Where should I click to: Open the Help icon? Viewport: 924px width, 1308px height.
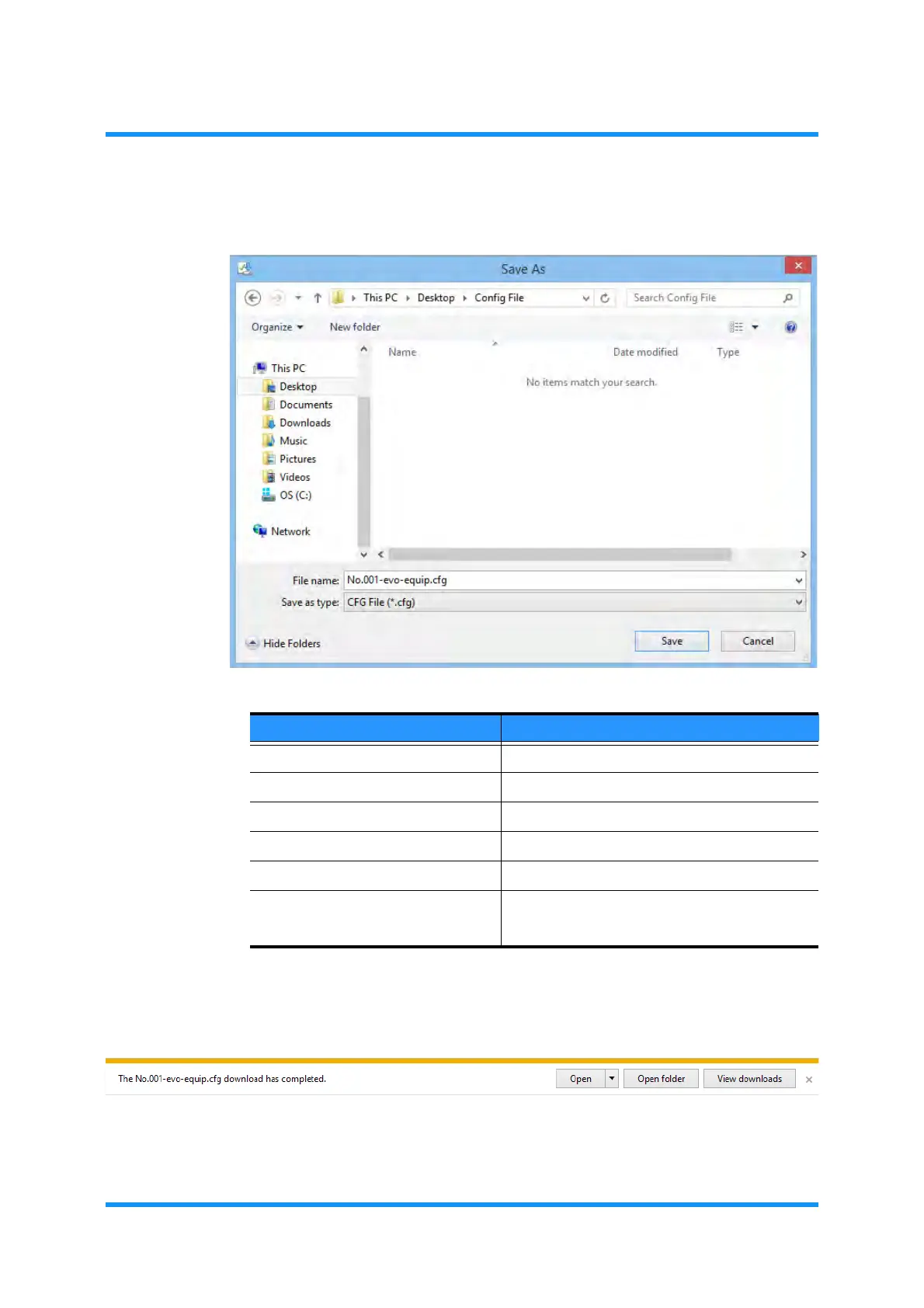click(790, 327)
